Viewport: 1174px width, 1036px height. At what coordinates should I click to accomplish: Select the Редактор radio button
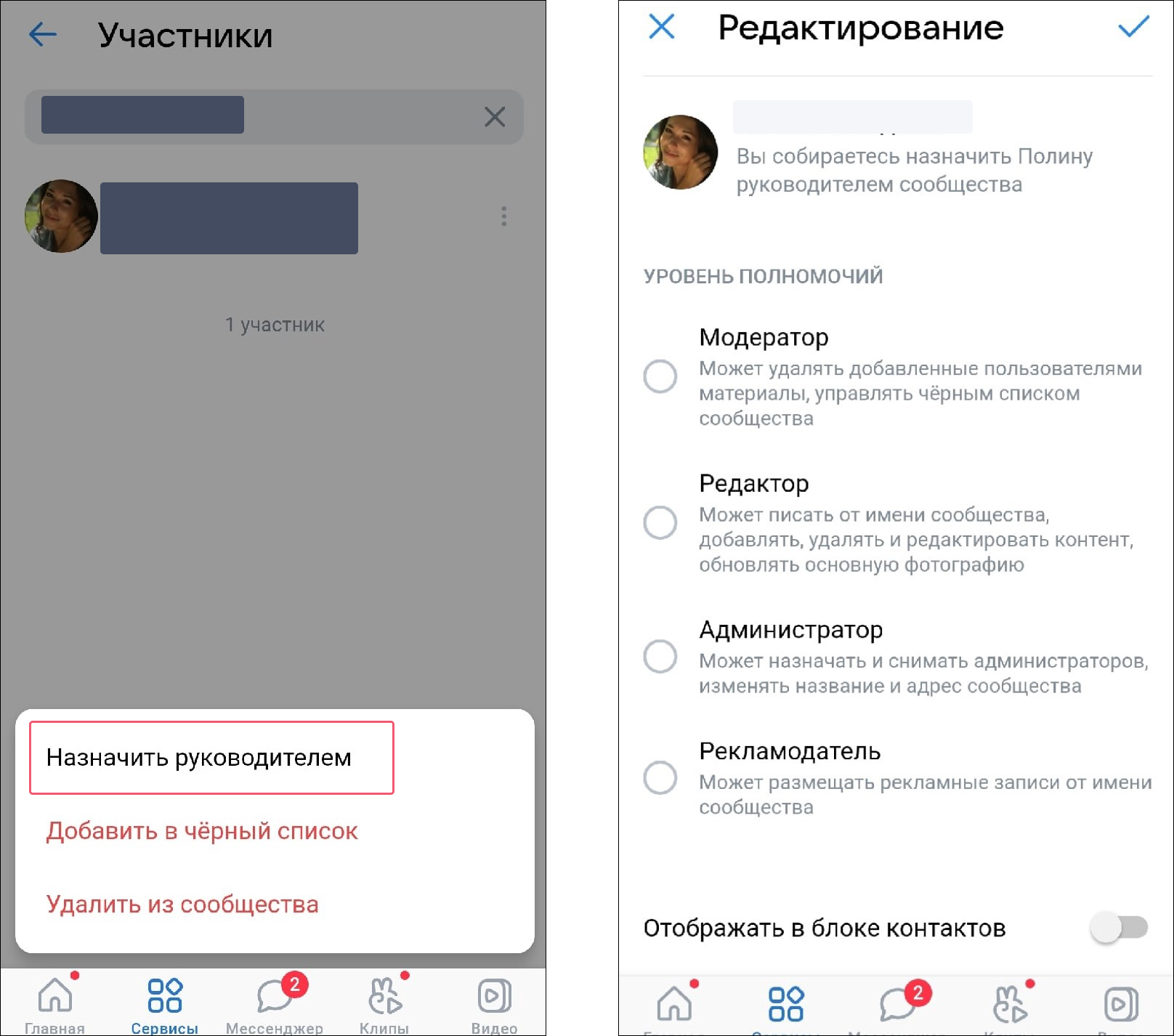point(660,522)
